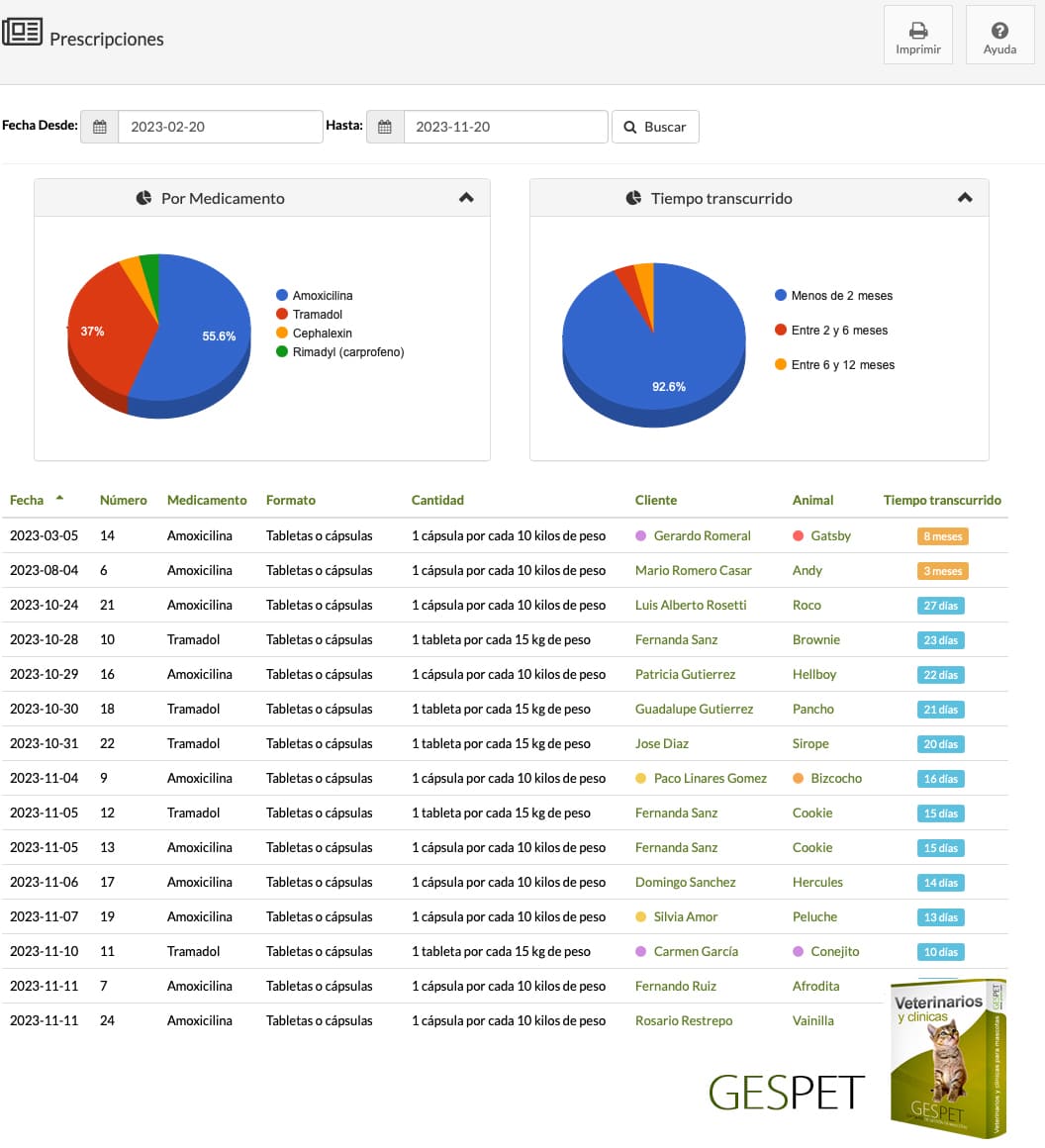Collapse the Tiempo transcurrido panel

(965, 198)
